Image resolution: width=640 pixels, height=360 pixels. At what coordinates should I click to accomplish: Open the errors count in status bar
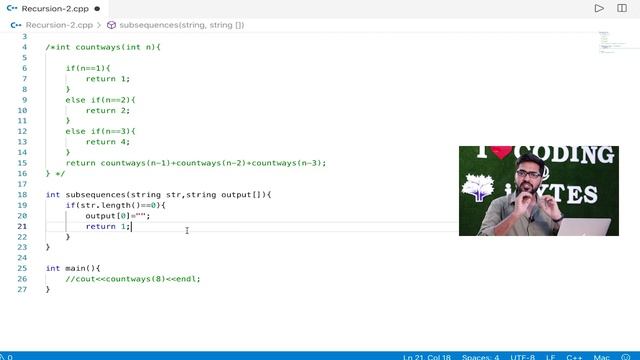coord(7,357)
